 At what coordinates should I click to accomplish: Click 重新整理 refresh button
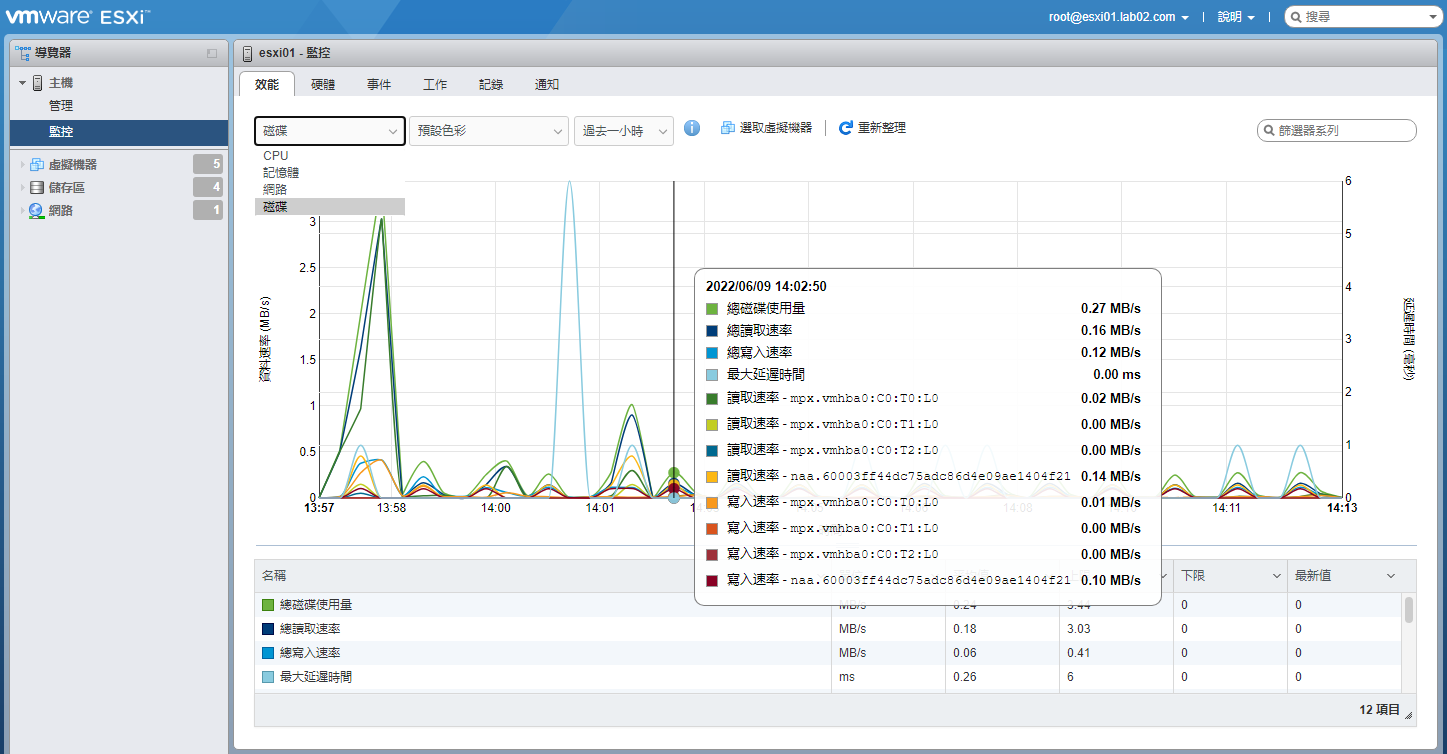point(872,128)
